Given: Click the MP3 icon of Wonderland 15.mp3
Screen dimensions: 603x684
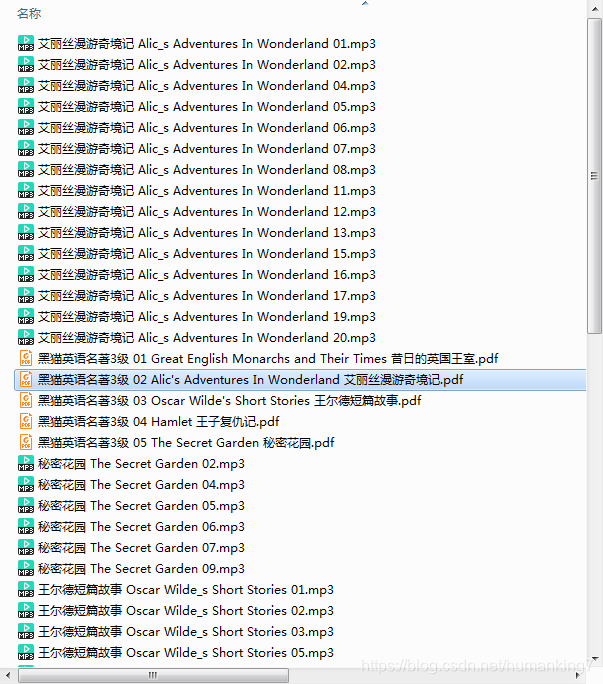Looking at the screenshot, I should tap(26, 253).
